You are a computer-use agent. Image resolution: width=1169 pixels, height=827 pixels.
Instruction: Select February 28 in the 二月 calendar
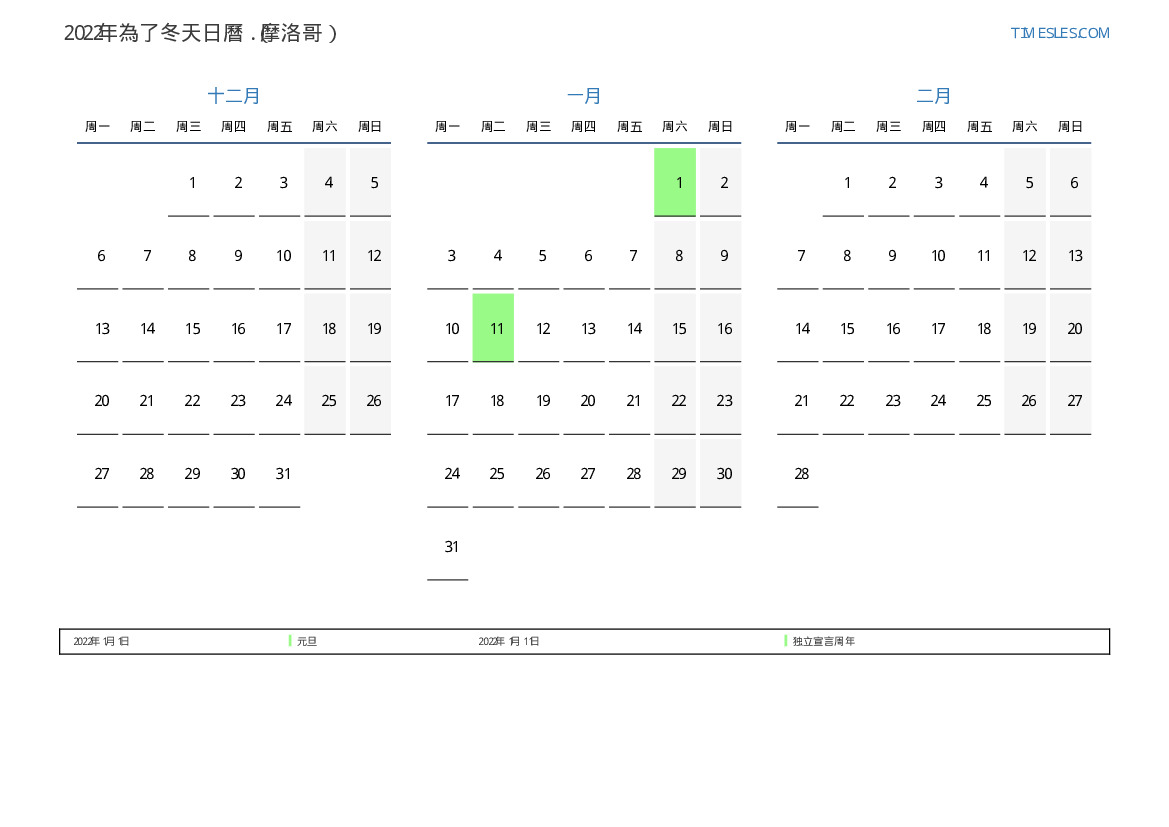click(x=801, y=474)
